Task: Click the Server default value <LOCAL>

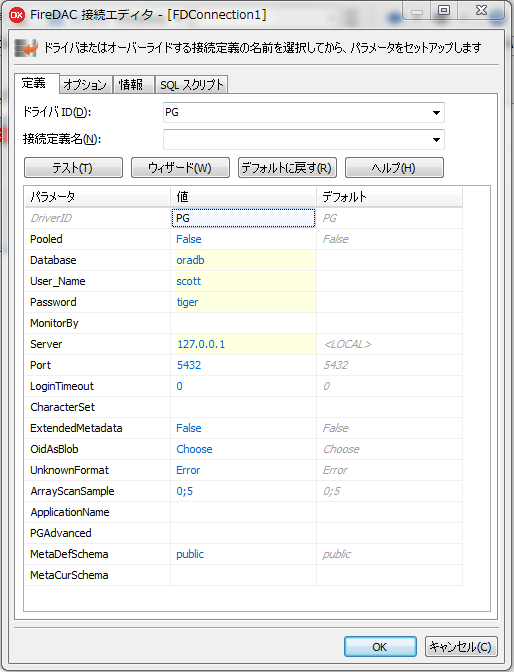Action: pos(347,344)
